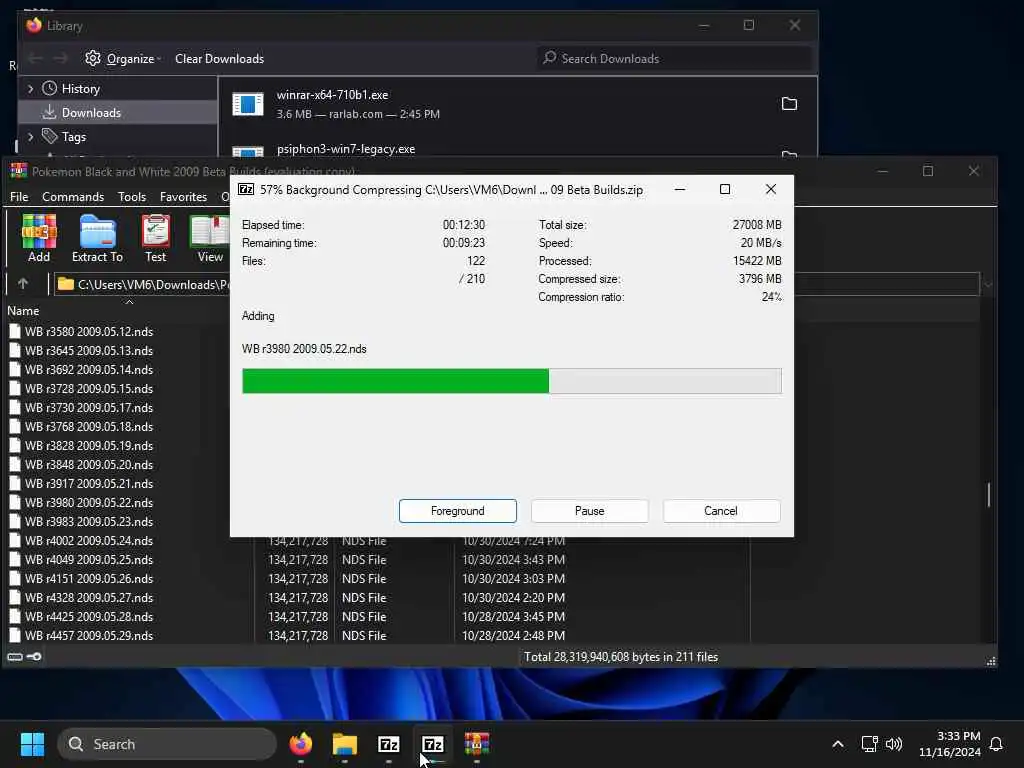This screenshot has width=1024, height=768.
Task: Open Firefox from the taskbar
Action: coord(300,744)
